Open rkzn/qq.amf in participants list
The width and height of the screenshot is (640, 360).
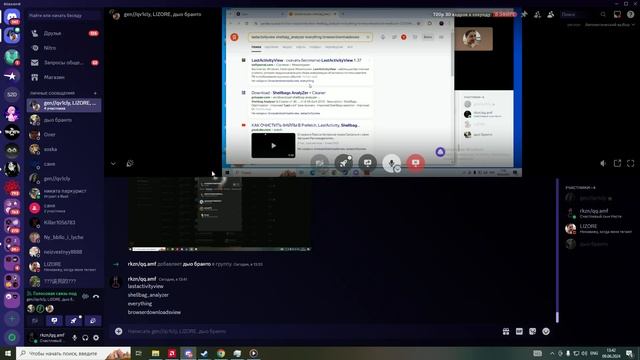coord(599,213)
